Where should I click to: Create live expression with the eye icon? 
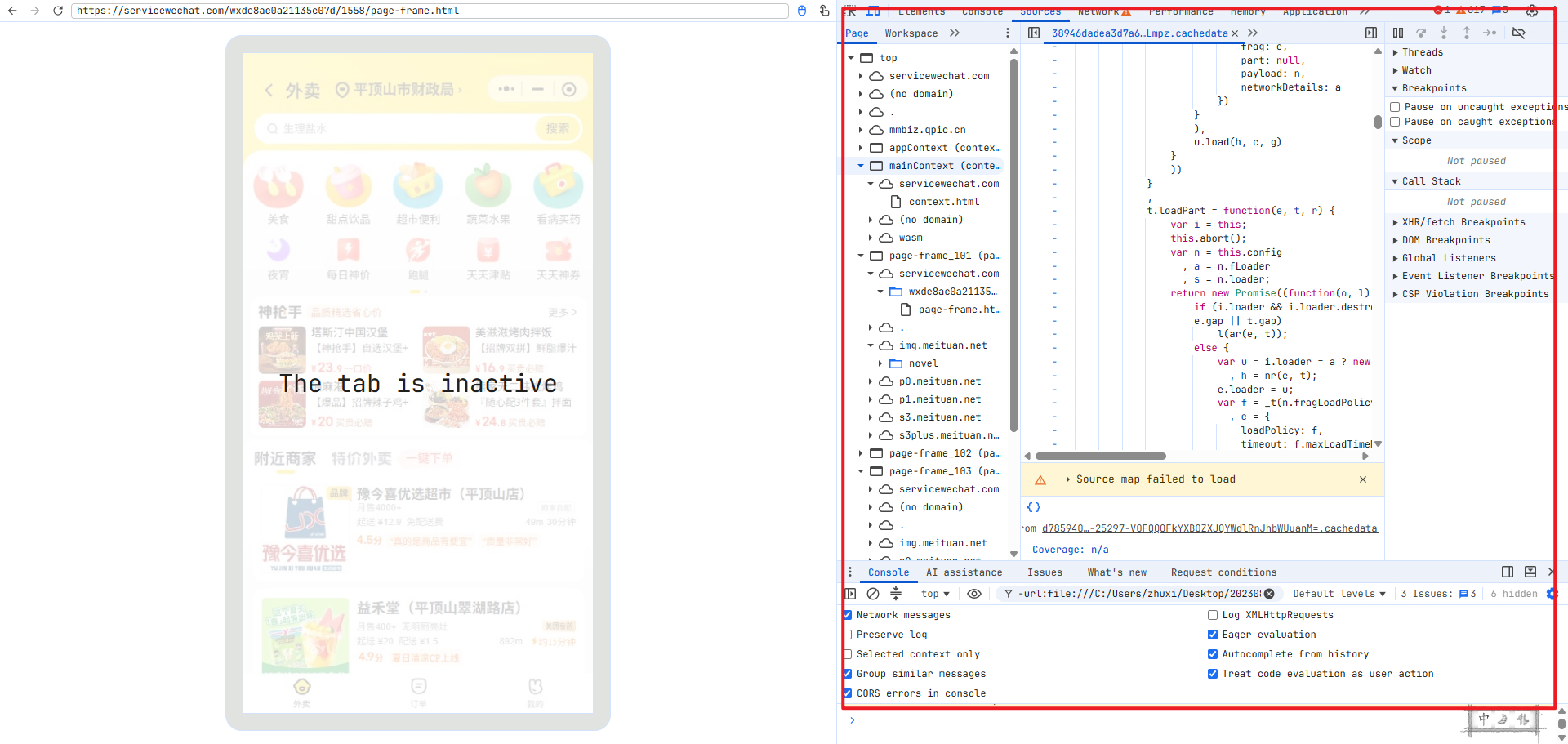(974, 594)
